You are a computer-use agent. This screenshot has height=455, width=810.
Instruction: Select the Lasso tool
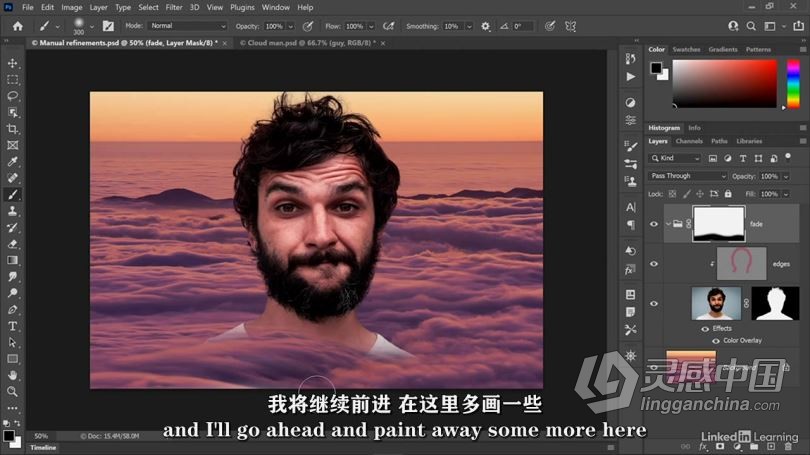pos(12,96)
